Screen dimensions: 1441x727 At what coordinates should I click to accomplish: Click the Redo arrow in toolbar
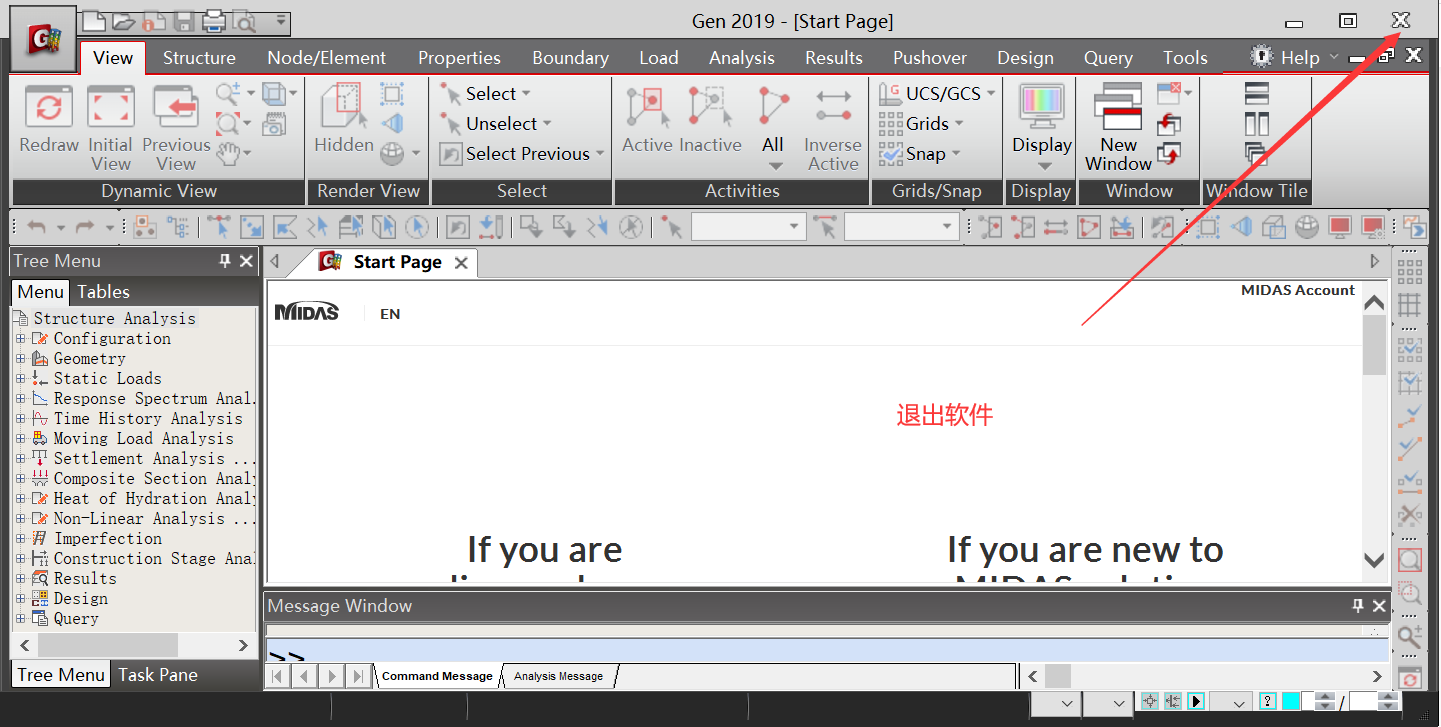tap(85, 227)
